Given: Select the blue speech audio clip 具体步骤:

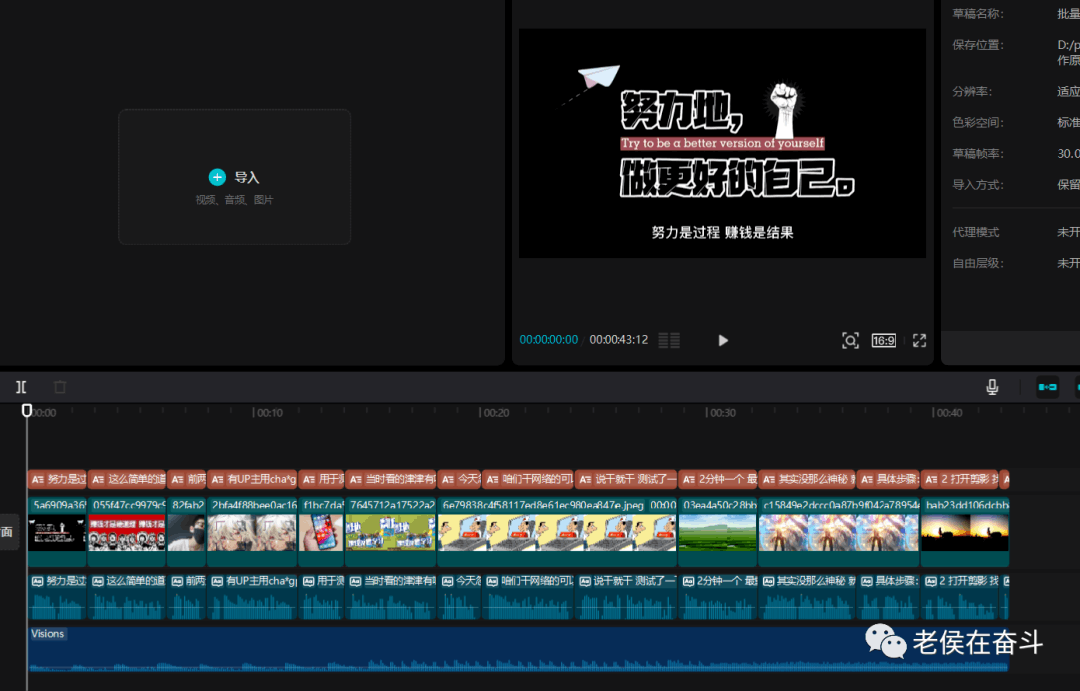Looking at the screenshot, I should pos(889,596).
